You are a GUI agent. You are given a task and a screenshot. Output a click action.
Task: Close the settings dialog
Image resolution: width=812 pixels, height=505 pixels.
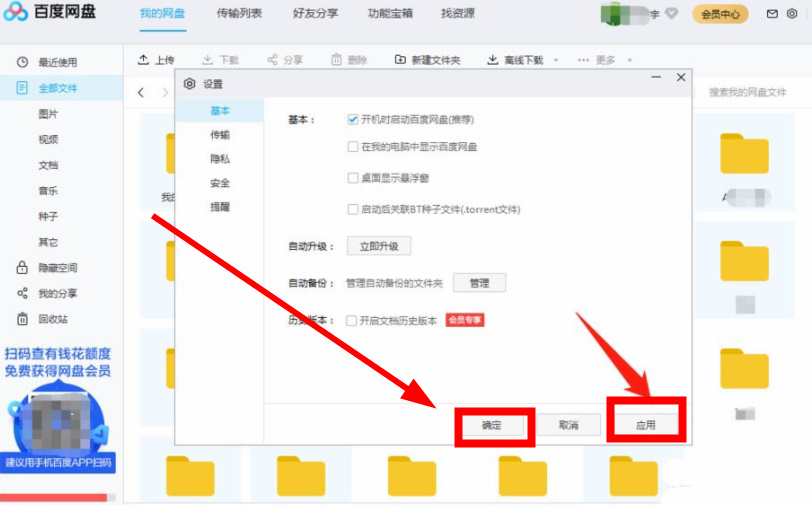(x=681, y=77)
